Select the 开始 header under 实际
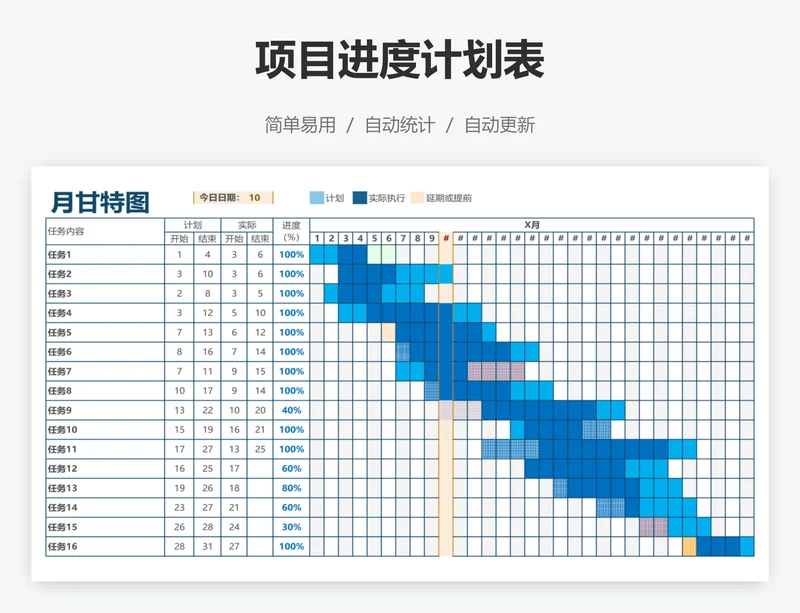The width and height of the screenshot is (800, 613). (234, 238)
